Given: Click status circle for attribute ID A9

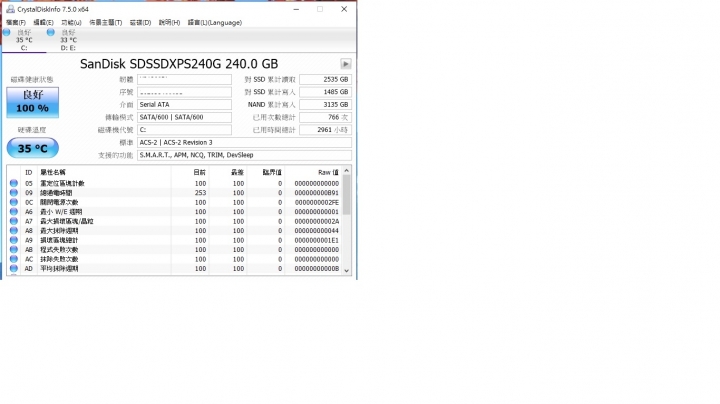Looking at the screenshot, I should [14, 240].
